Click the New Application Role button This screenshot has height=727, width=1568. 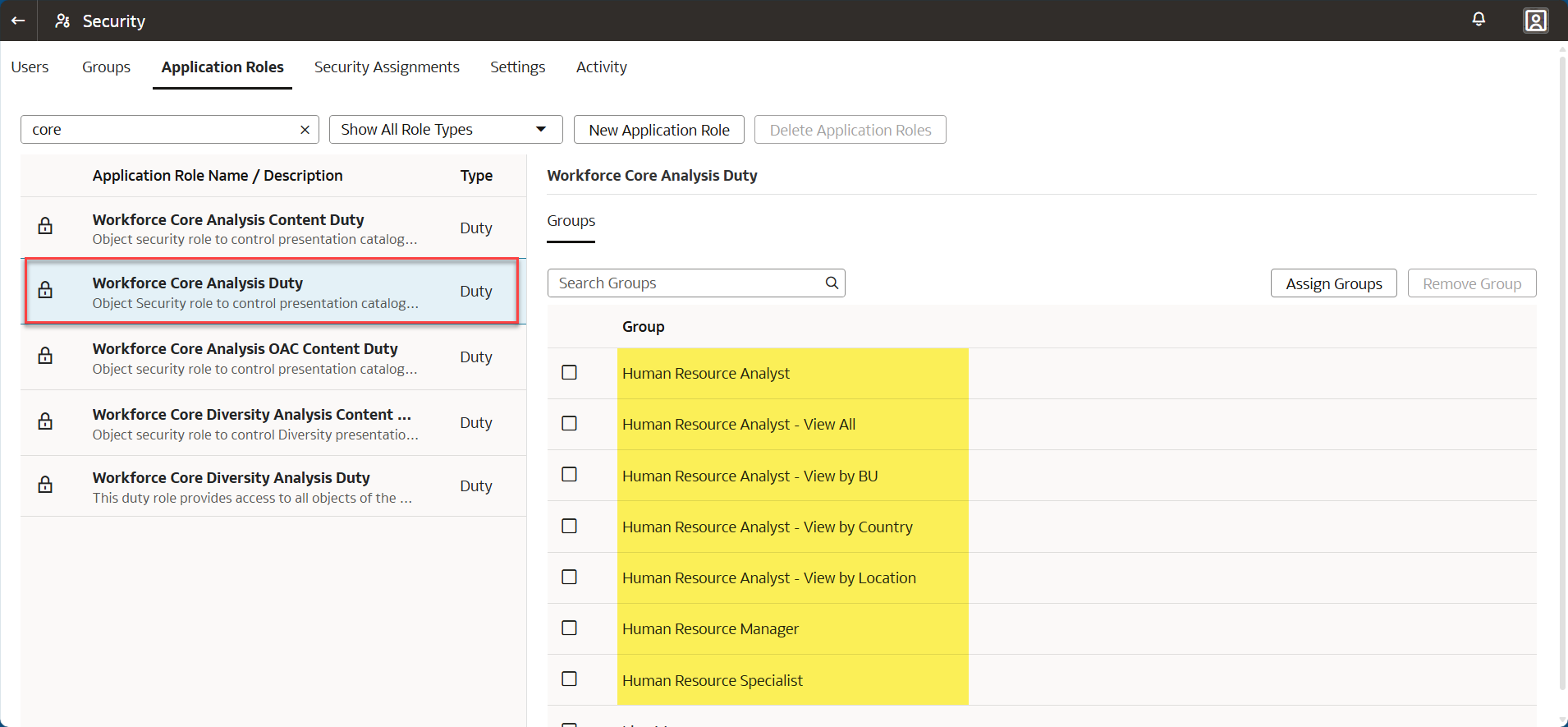click(658, 130)
